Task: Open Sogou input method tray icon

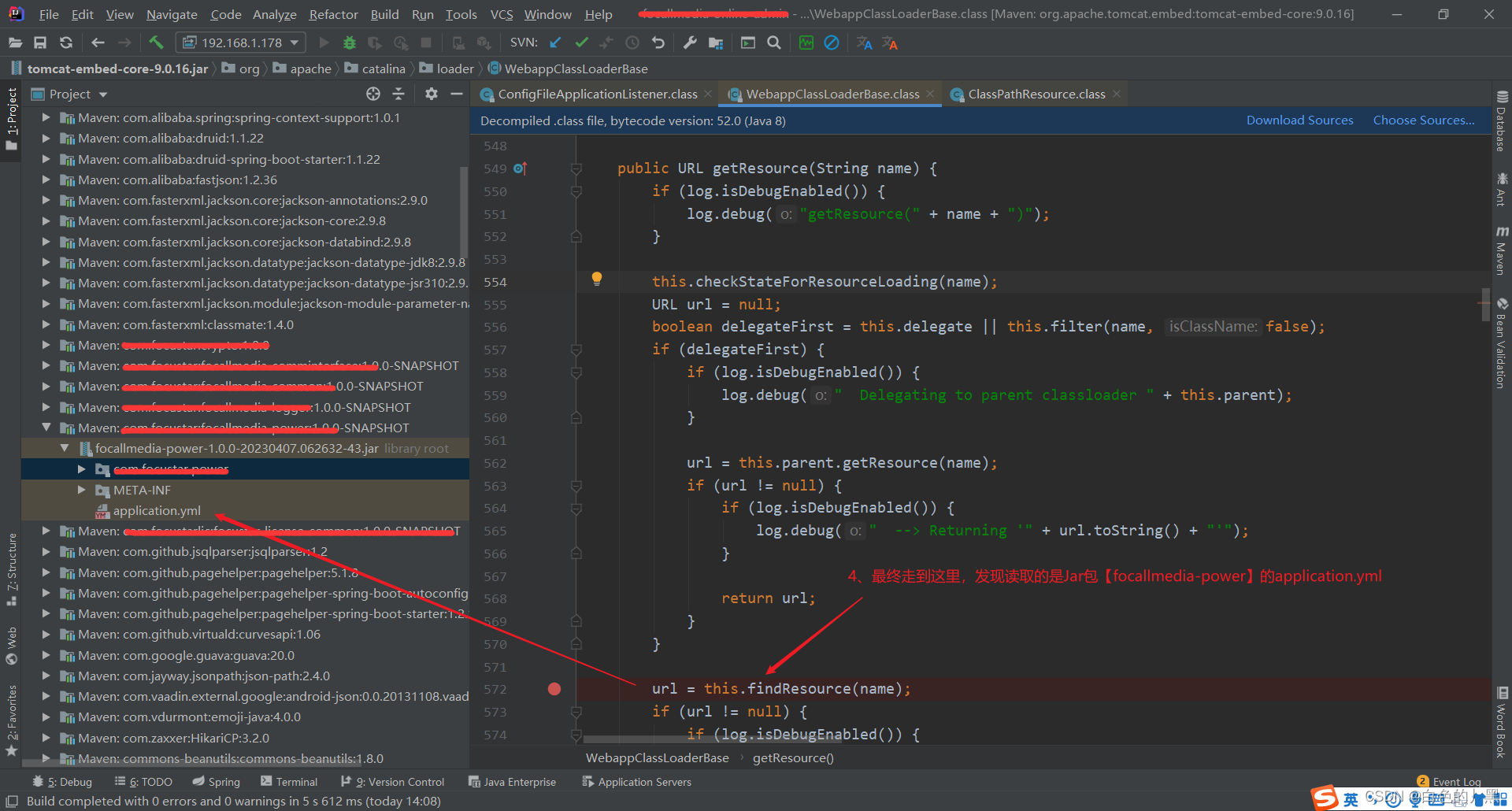Action: [x=1325, y=798]
